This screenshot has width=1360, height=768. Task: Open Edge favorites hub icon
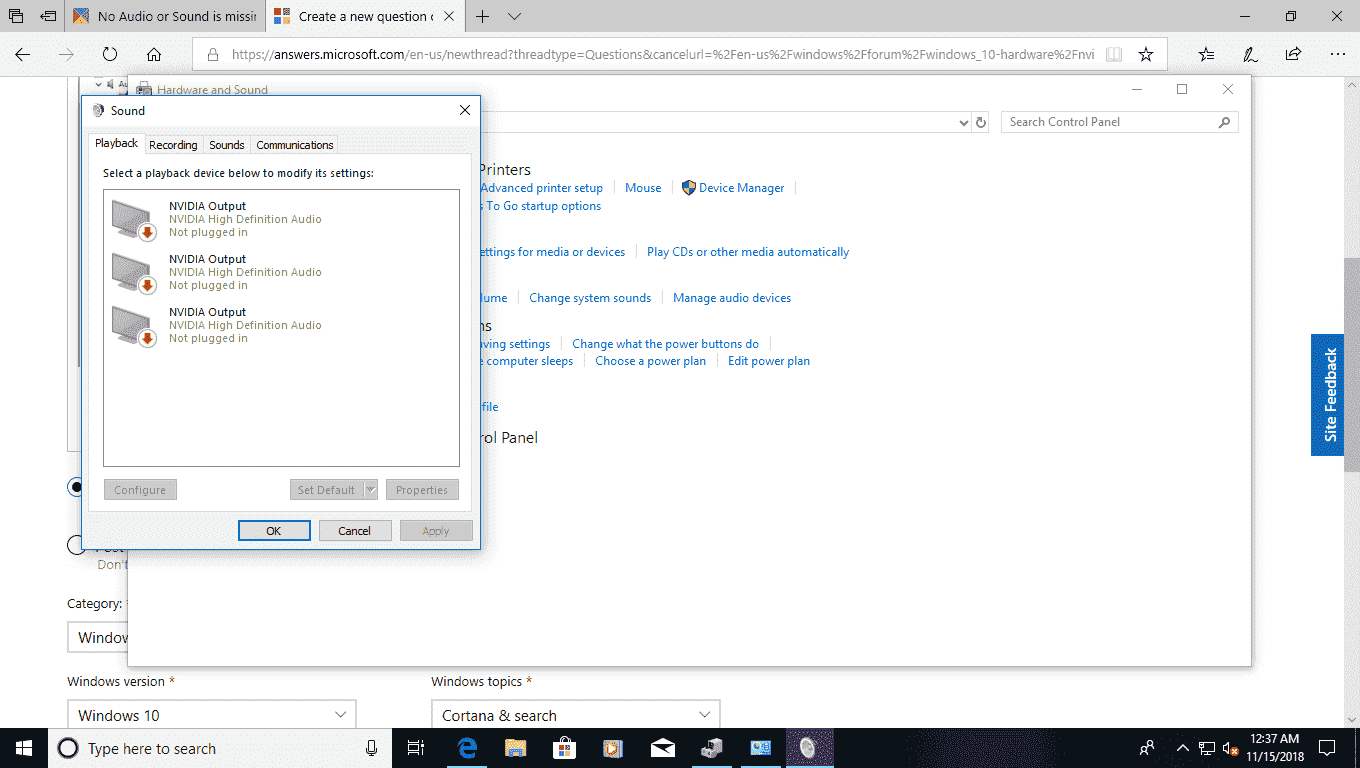(x=1207, y=55)
